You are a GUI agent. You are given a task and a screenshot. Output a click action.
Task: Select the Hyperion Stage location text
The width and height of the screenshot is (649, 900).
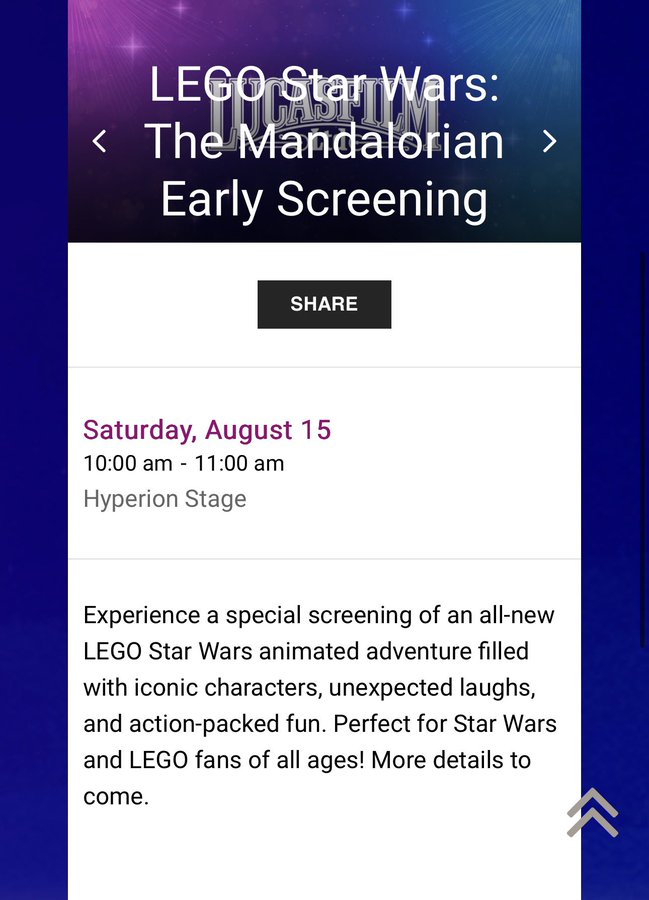click(165, 499)
